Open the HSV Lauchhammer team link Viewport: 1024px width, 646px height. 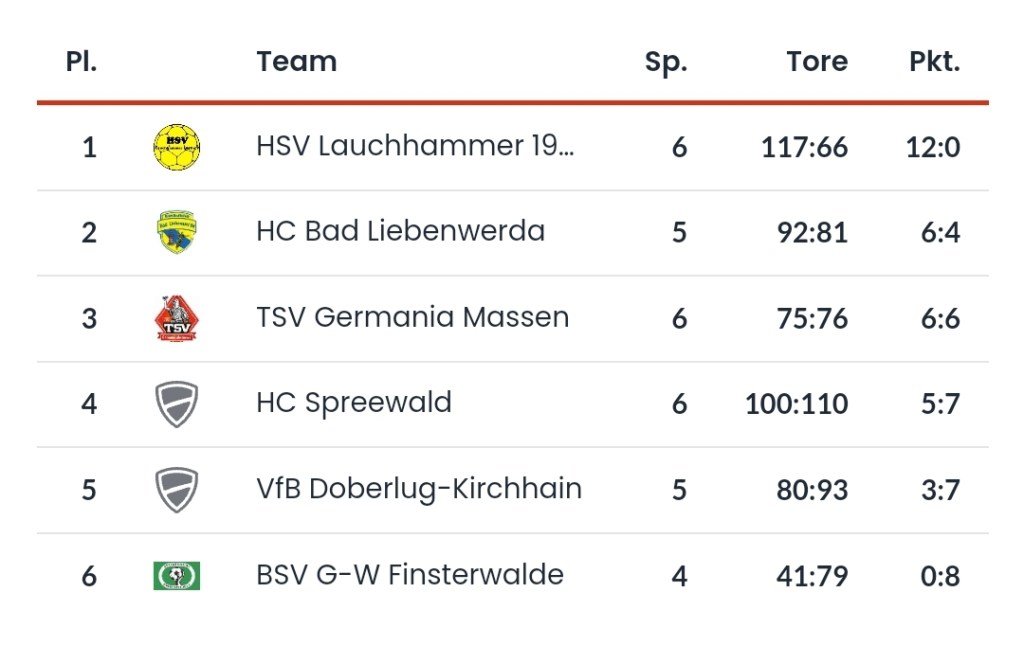[x=415, y=146]
